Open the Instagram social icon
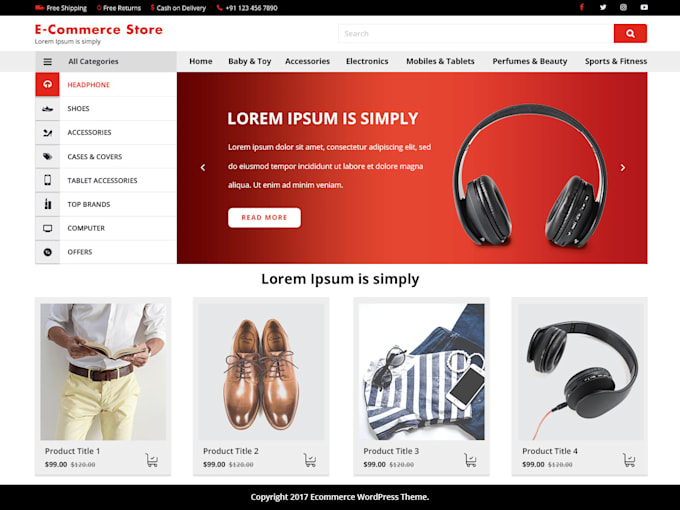Viewport: 680px width, 510px height. (x=623, y=7)
